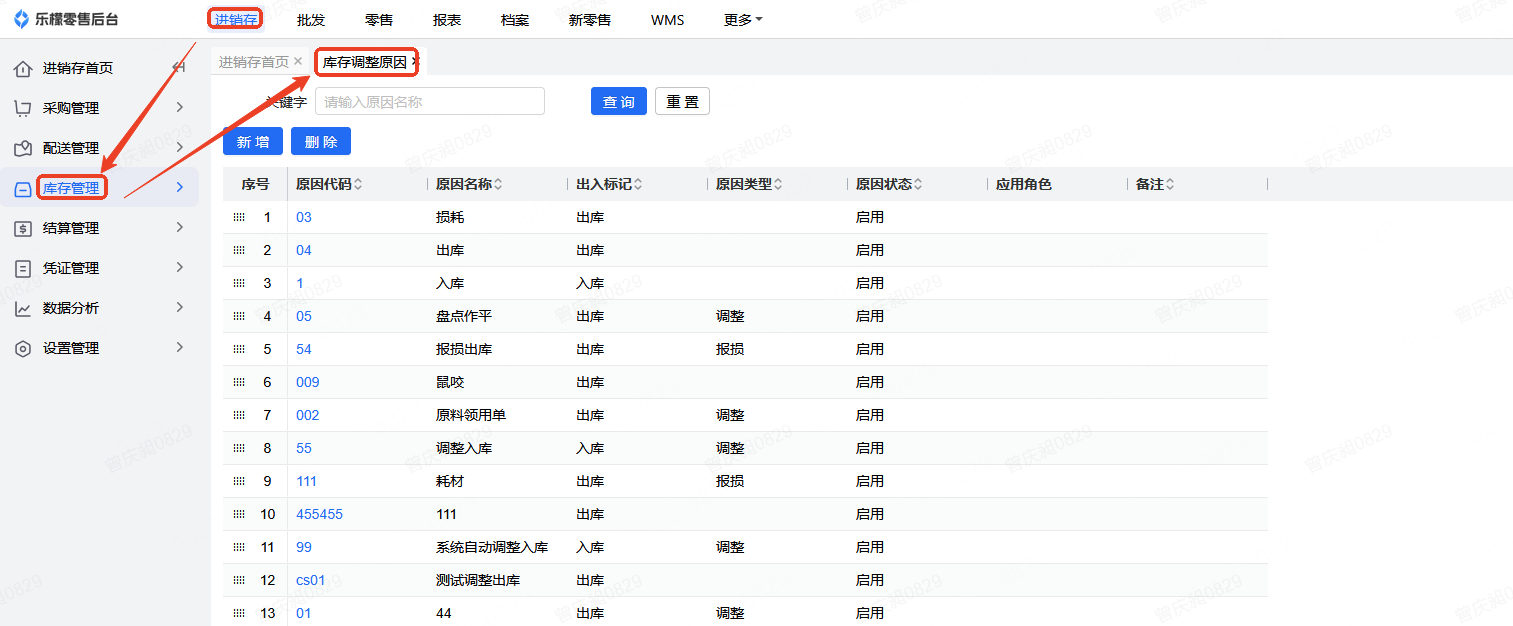1513x626 pixels.
Task: Click the 凭证管理 document icon
Action: pyautogui.click(x=23, y=268)
